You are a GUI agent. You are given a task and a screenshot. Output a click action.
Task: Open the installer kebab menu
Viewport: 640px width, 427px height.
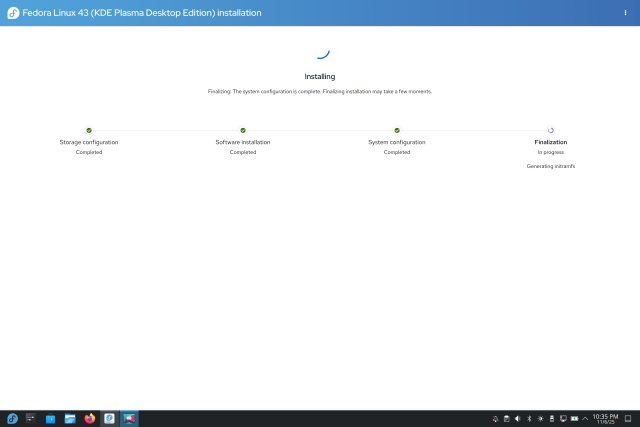coord(625,13)
